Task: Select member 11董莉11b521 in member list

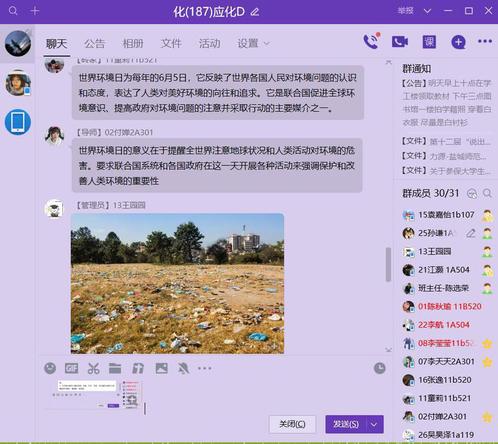Action: (x=447, y=398)
